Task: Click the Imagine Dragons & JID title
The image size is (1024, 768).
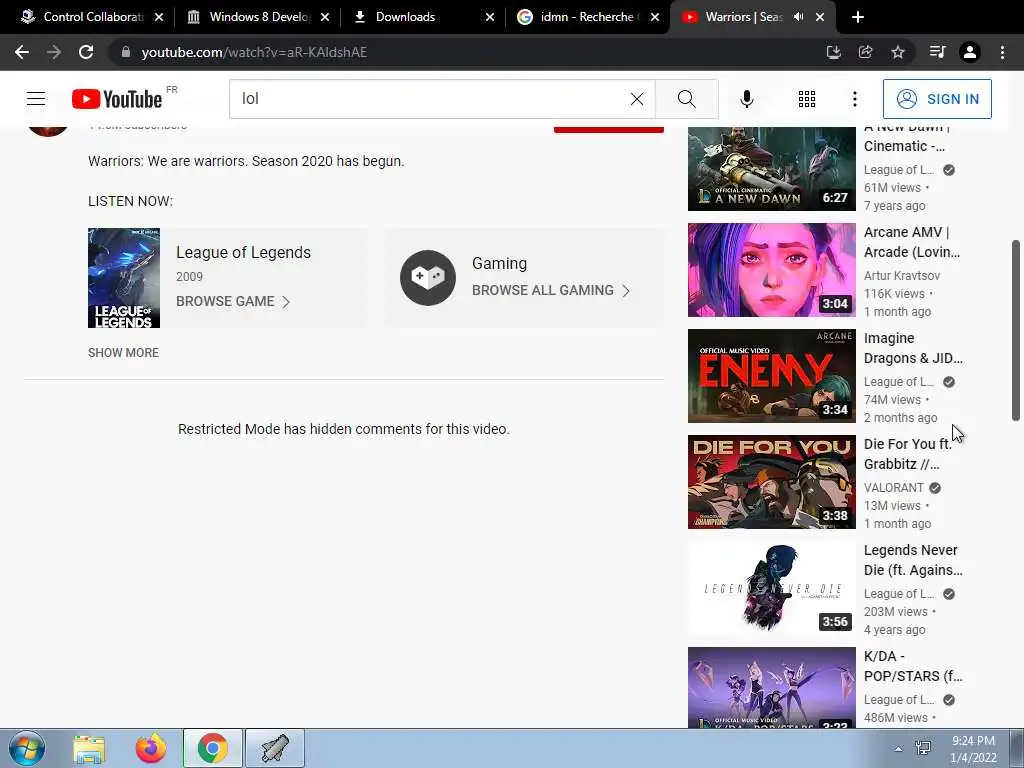Action: click(x=913, y=348)
